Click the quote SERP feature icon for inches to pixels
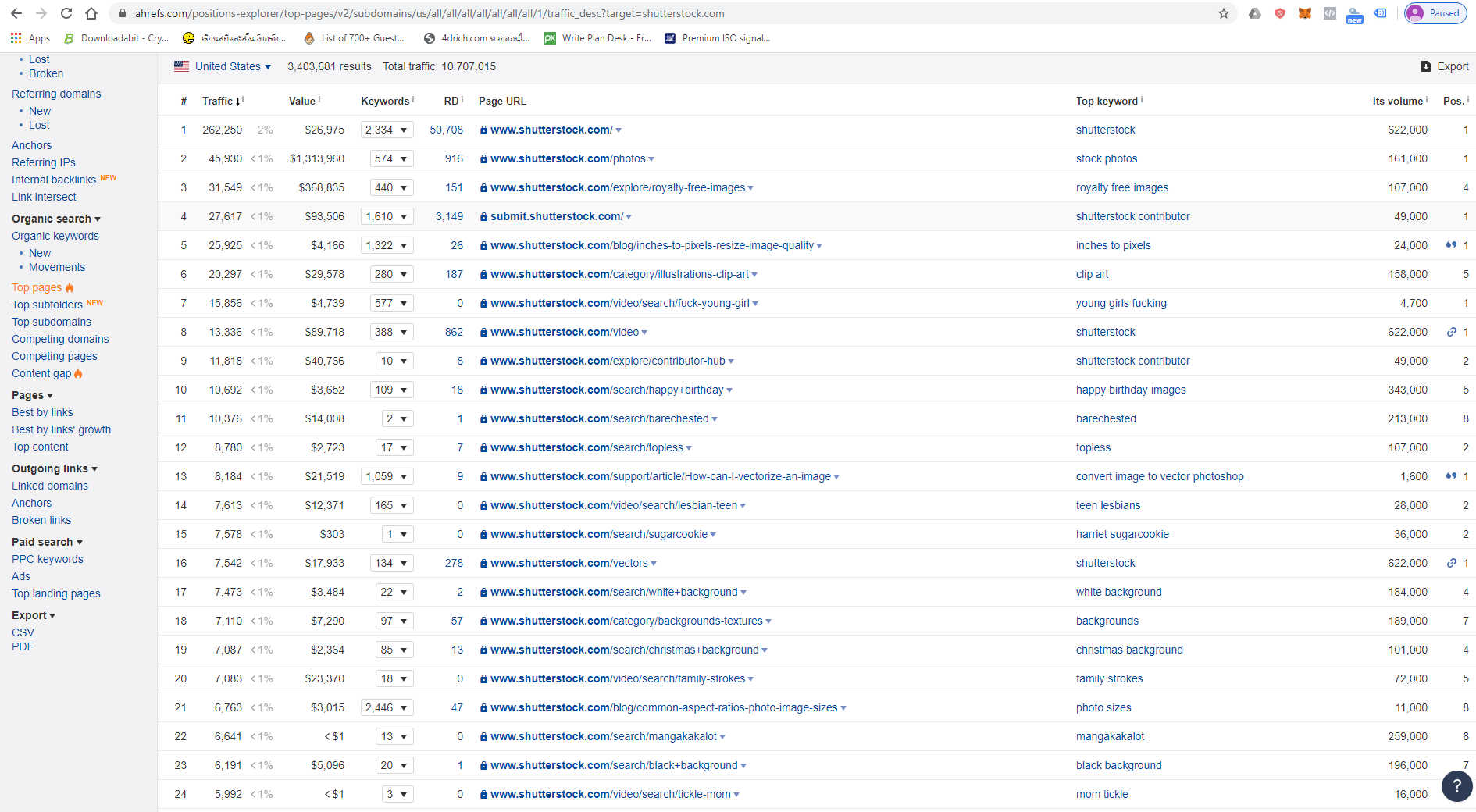This screenshot has height=812, width=1476. (x=1451, y=245)
